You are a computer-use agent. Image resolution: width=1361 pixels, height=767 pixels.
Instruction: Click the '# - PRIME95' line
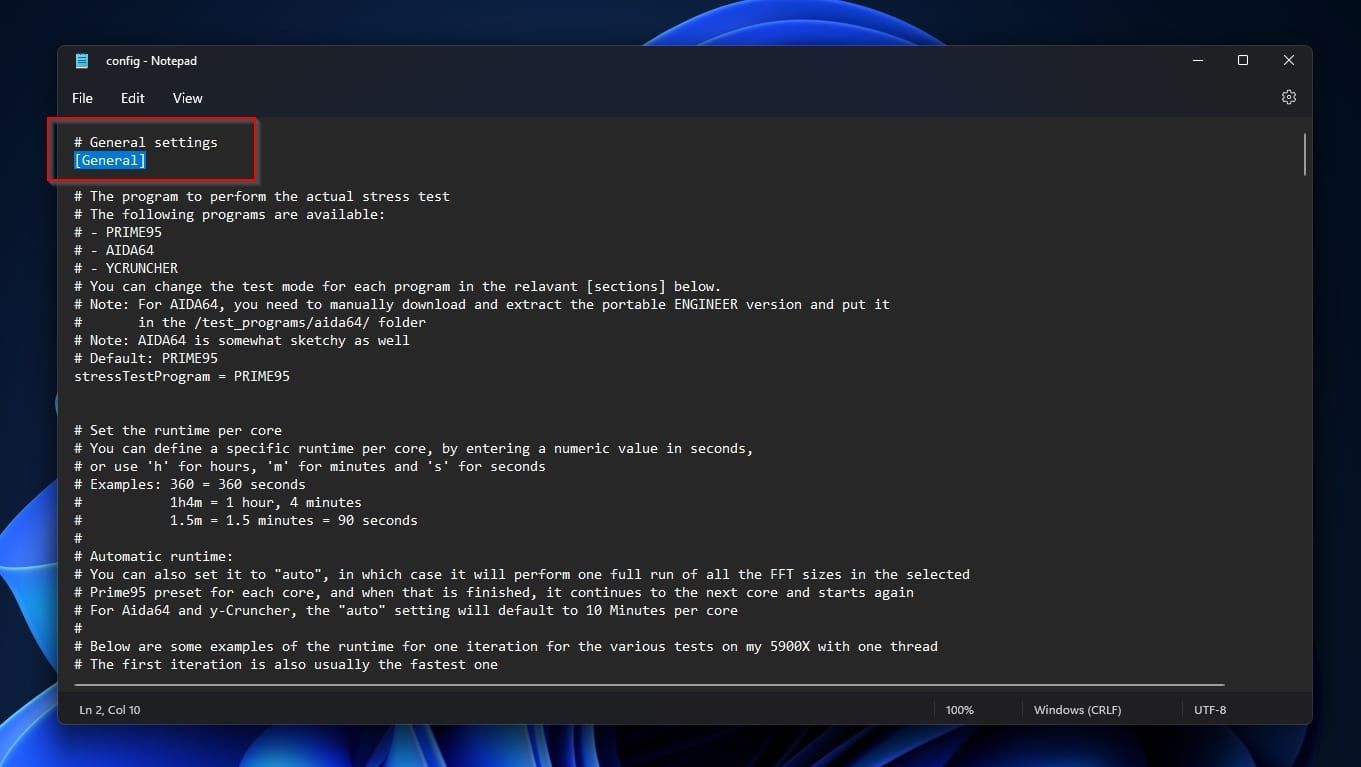pyautogui.click(x=118, y=232)
